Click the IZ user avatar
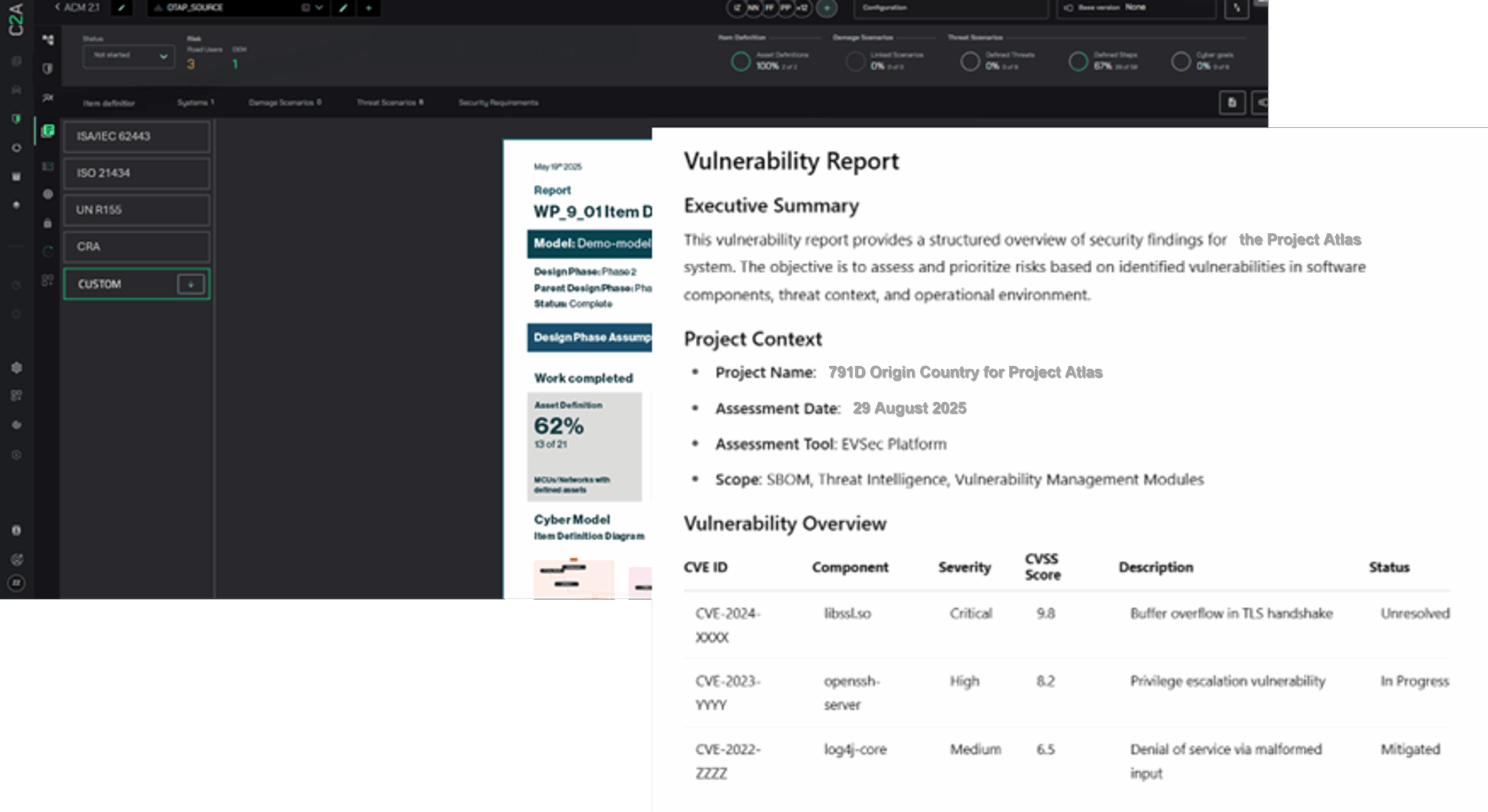This screenshot has height=812, width=1488. pos(736,8)
